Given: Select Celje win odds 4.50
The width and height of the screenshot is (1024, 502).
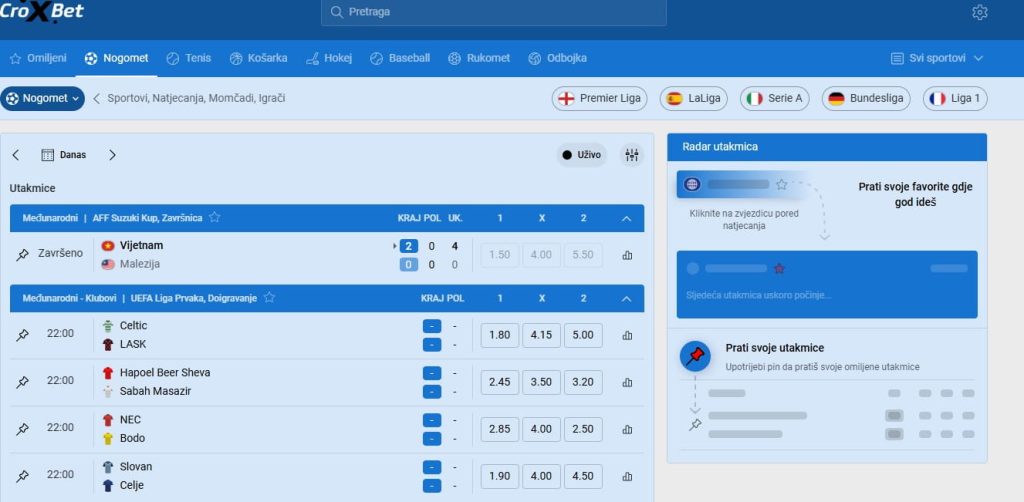Looking at the screenshot, I should 583,477.
